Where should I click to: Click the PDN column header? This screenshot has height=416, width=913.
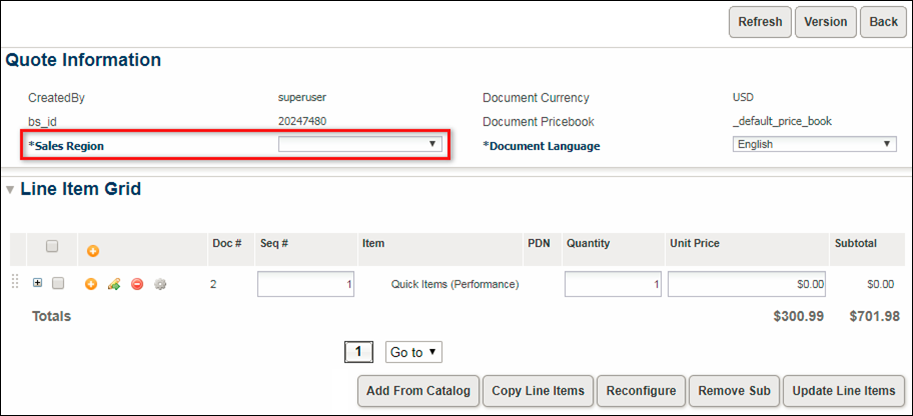pyautogui.click(x=540, y=244)
